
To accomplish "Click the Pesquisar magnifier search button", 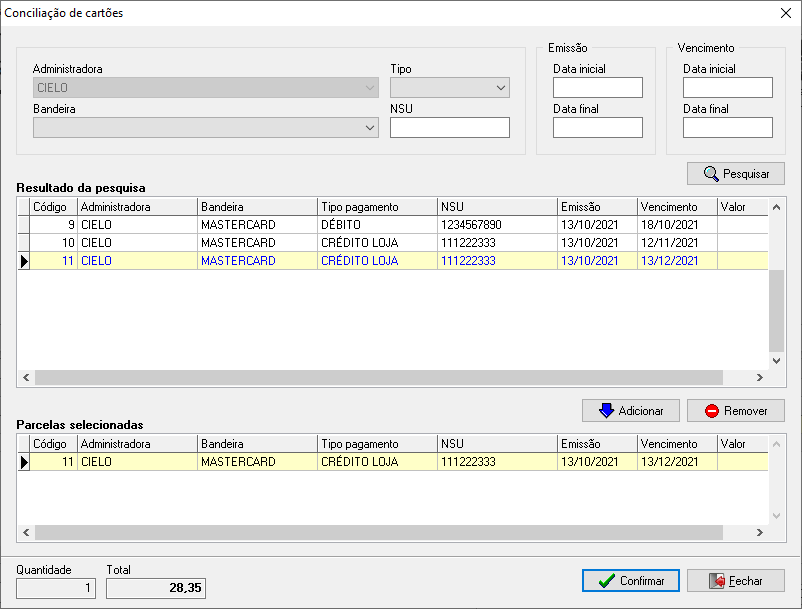I will pos(735,173).
